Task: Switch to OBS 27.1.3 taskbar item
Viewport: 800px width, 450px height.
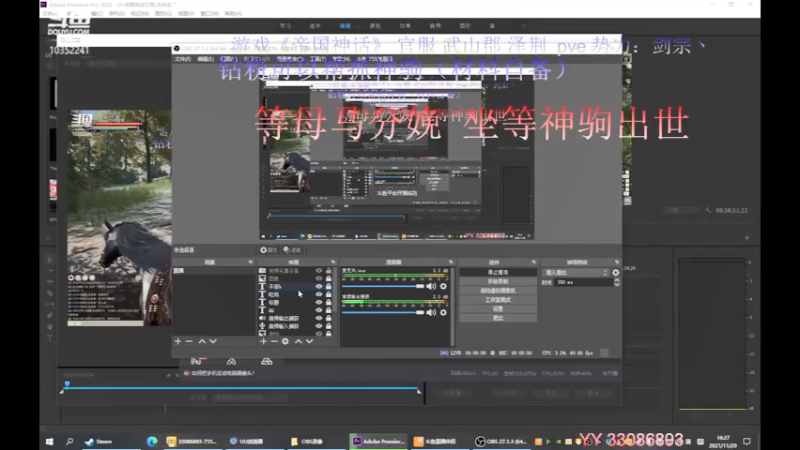Action: pos(504,441)
